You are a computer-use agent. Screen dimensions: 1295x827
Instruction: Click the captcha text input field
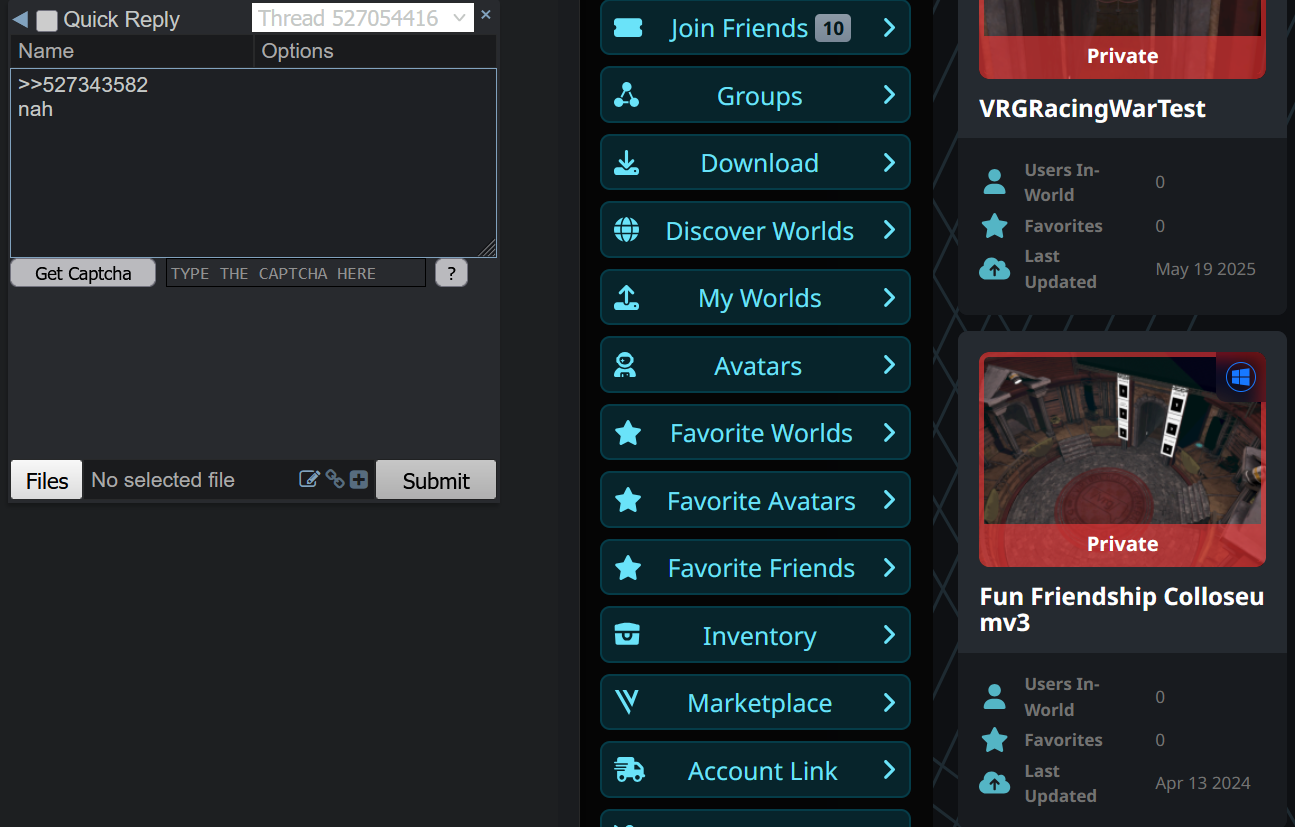tap(296, 273)
